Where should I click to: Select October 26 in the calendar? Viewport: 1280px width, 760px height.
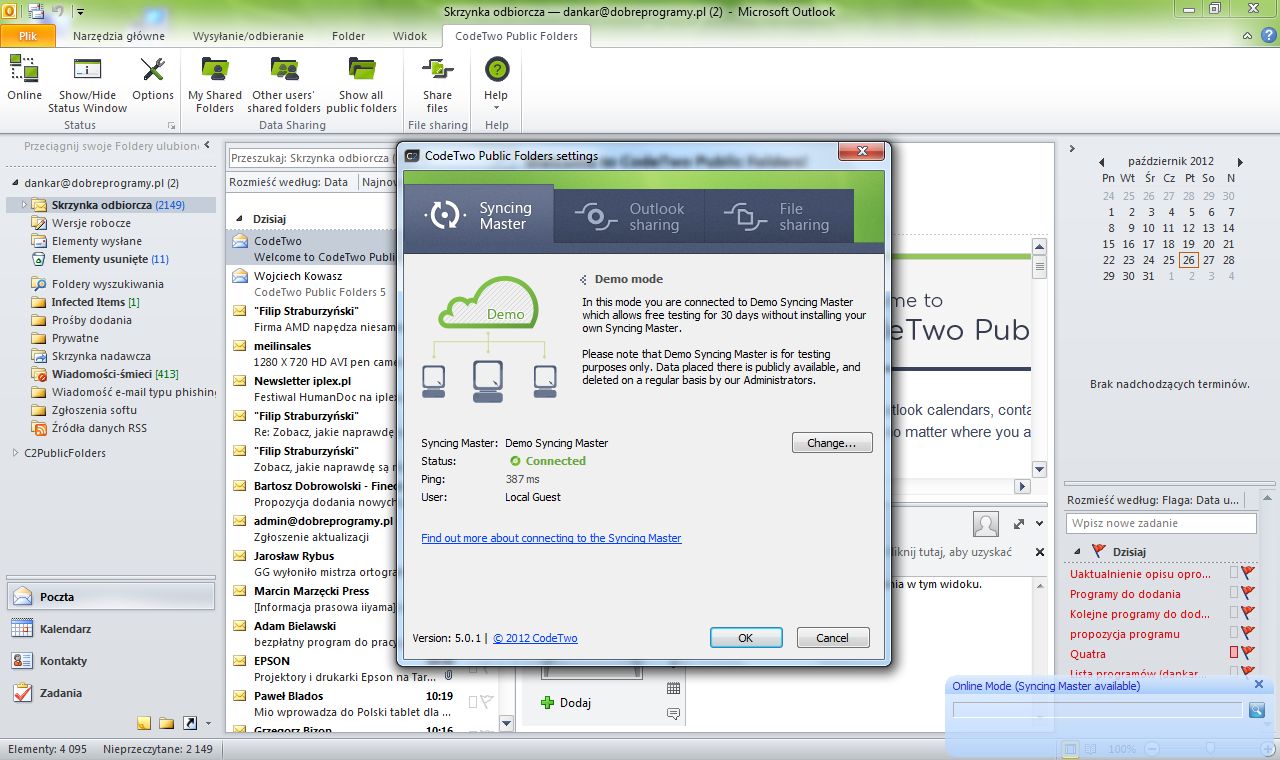[x=1189, y=260]
